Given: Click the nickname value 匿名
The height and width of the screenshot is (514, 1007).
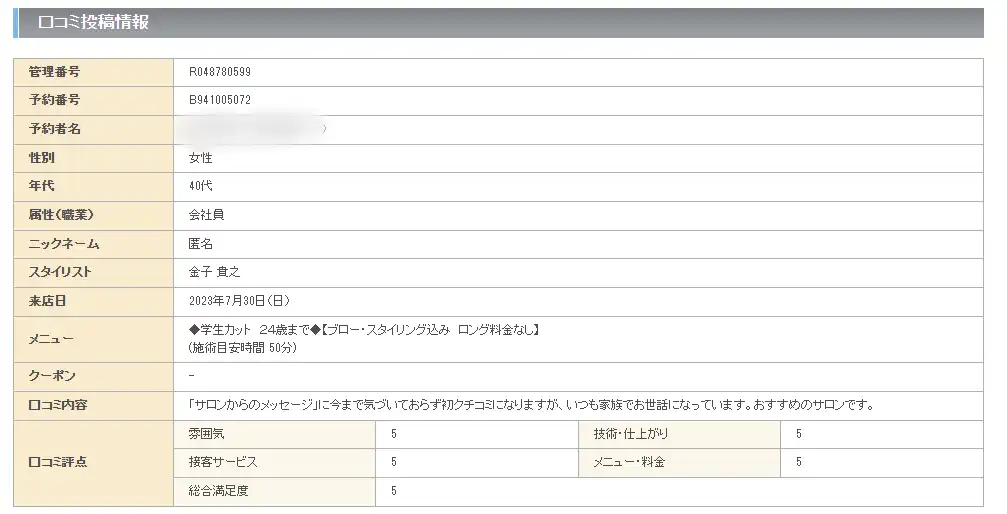Looking at the screenshot, I should tap(200, 244).
